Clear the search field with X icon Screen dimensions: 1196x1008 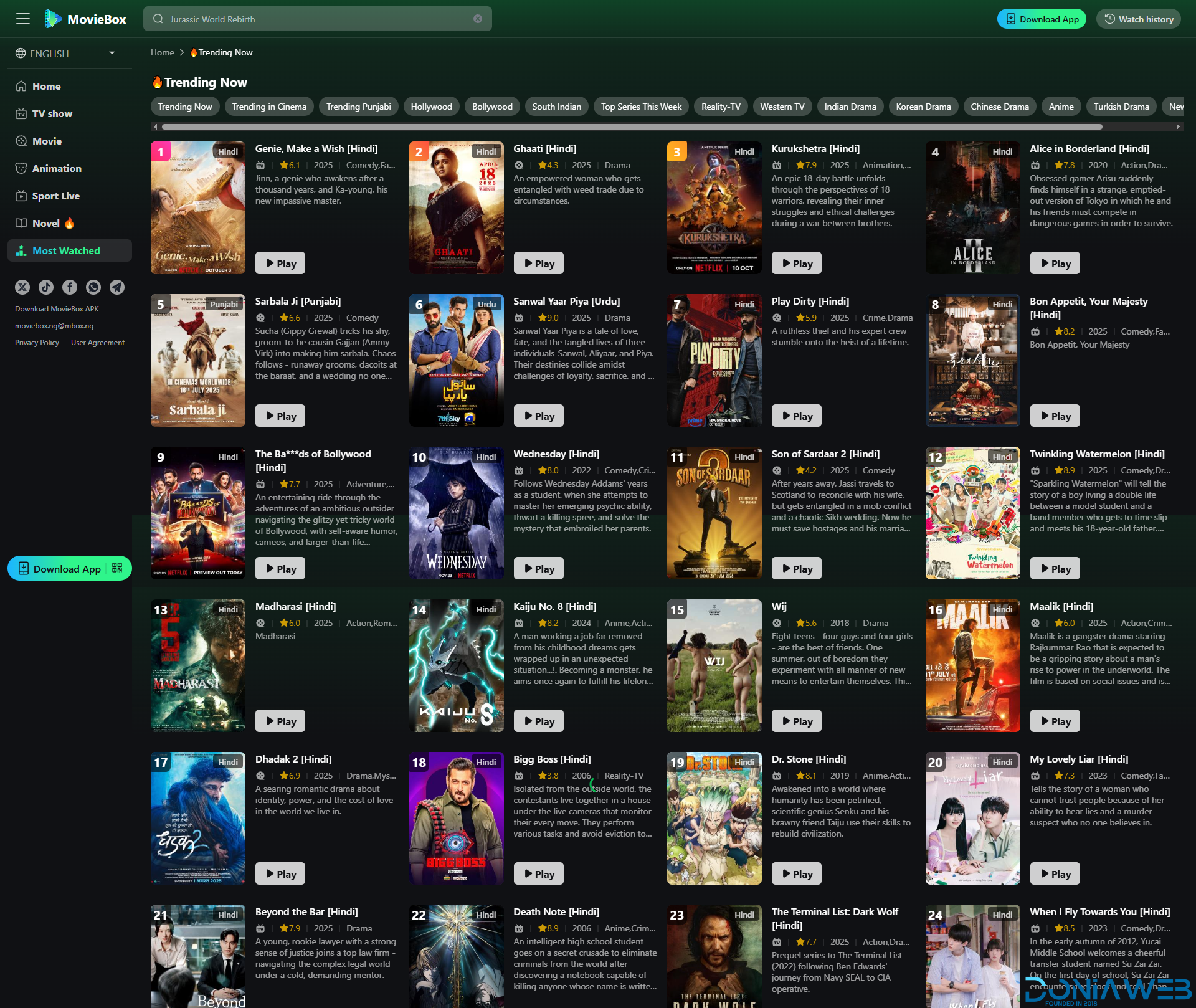point(478,19)
